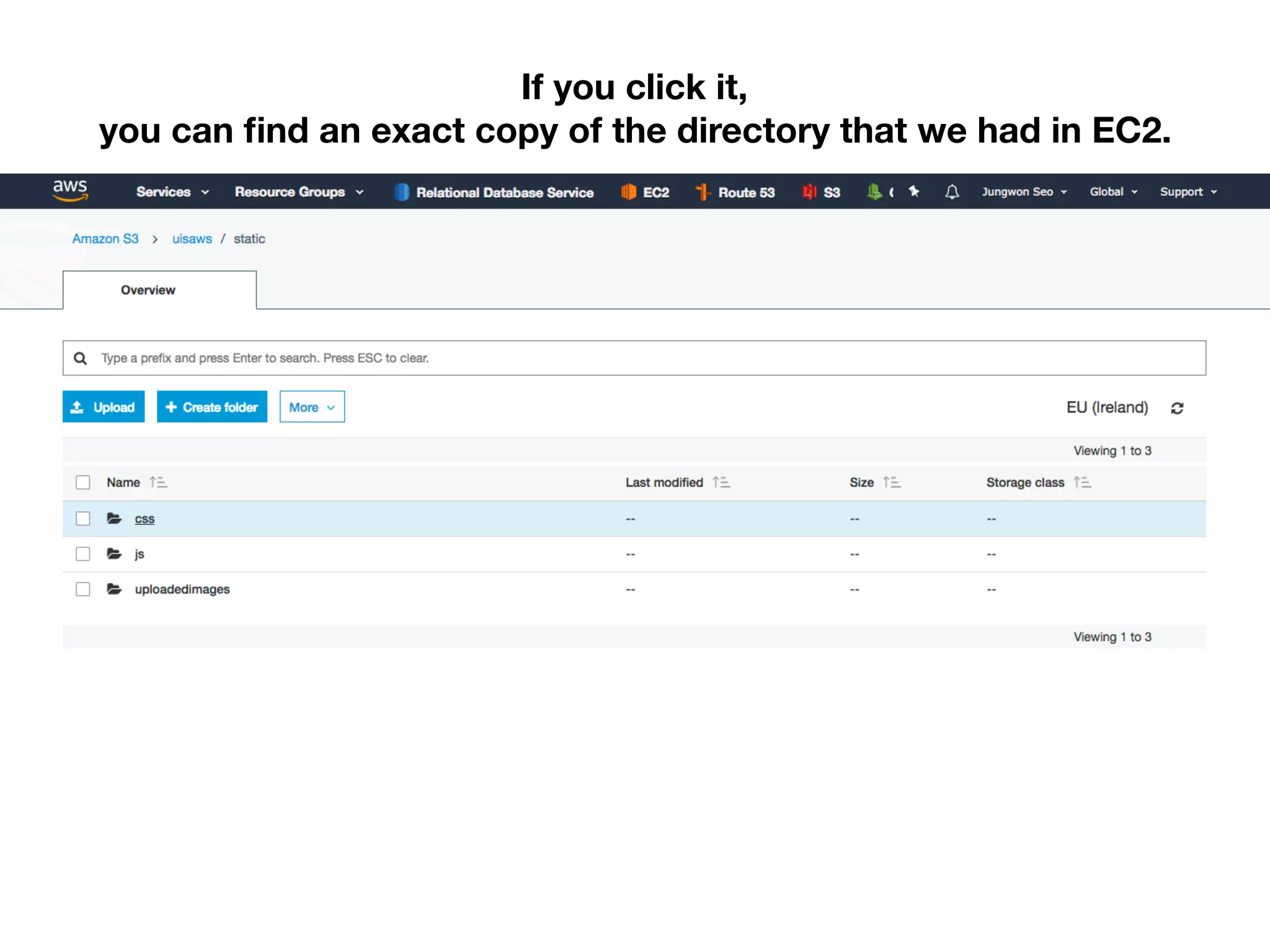This screenshot has width=1270, height=952.
Task: Open the S3 shortcut in the navbar
Action: (821, 192)
